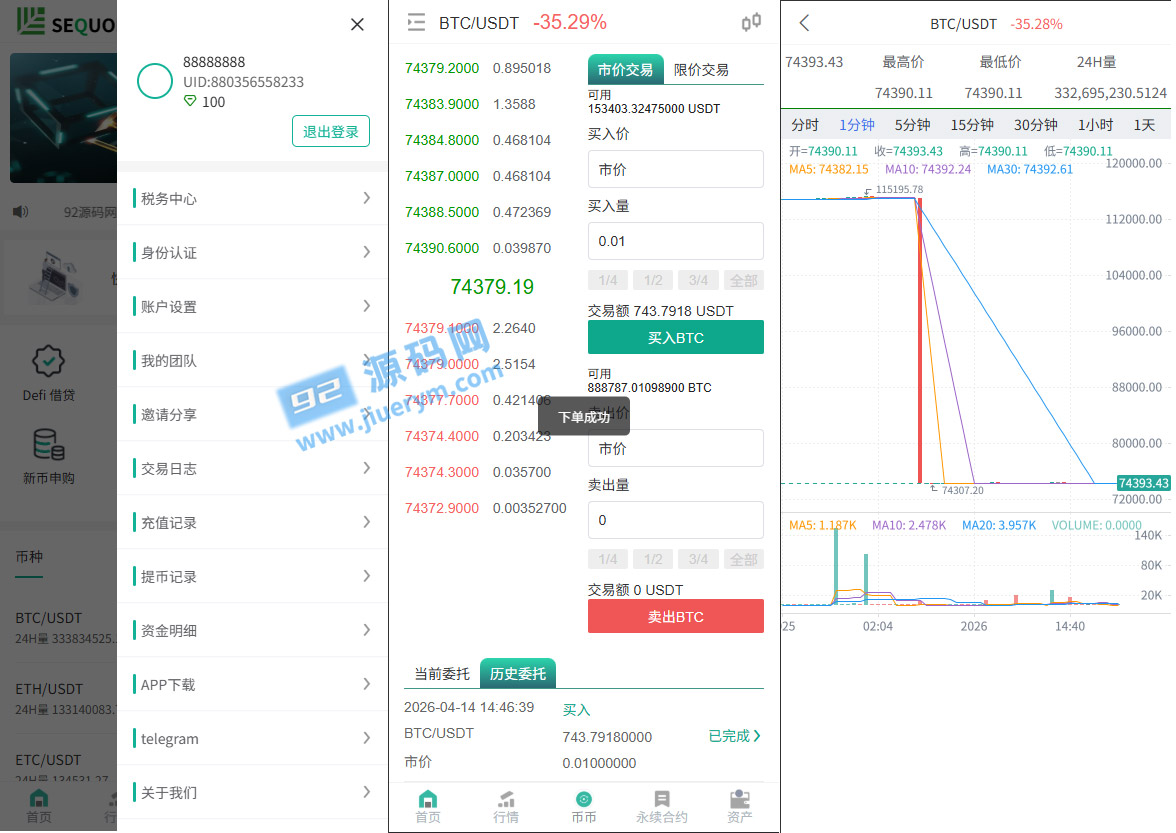Open 行情 in trading panel bottom bar
The image size is (1176, 833).
506,807
